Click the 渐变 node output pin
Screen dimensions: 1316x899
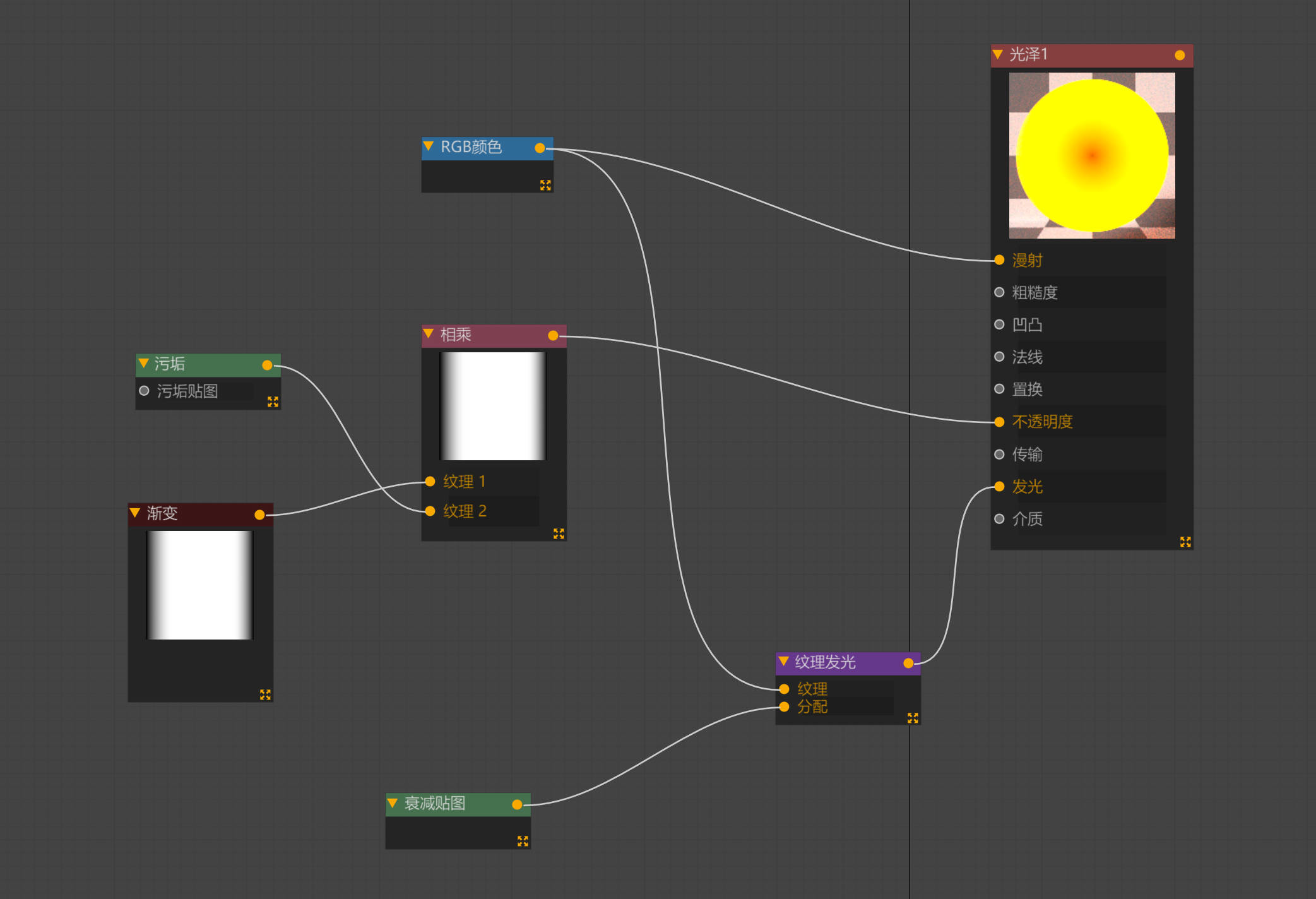(259, 515)
